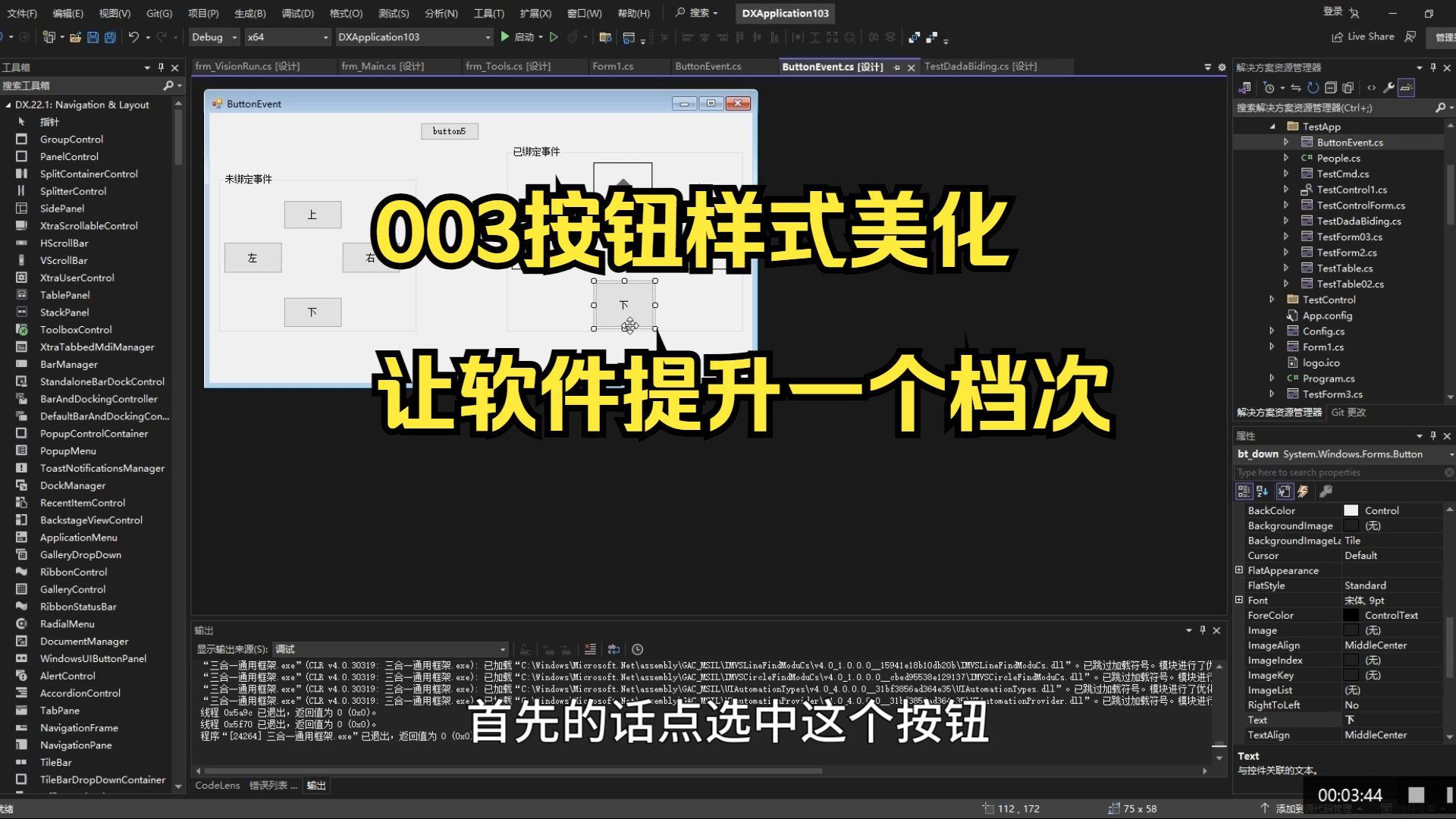Switch to ButtonEvent.cs tab
This screenshot has width=1456, height=819.
click(707, 66)
